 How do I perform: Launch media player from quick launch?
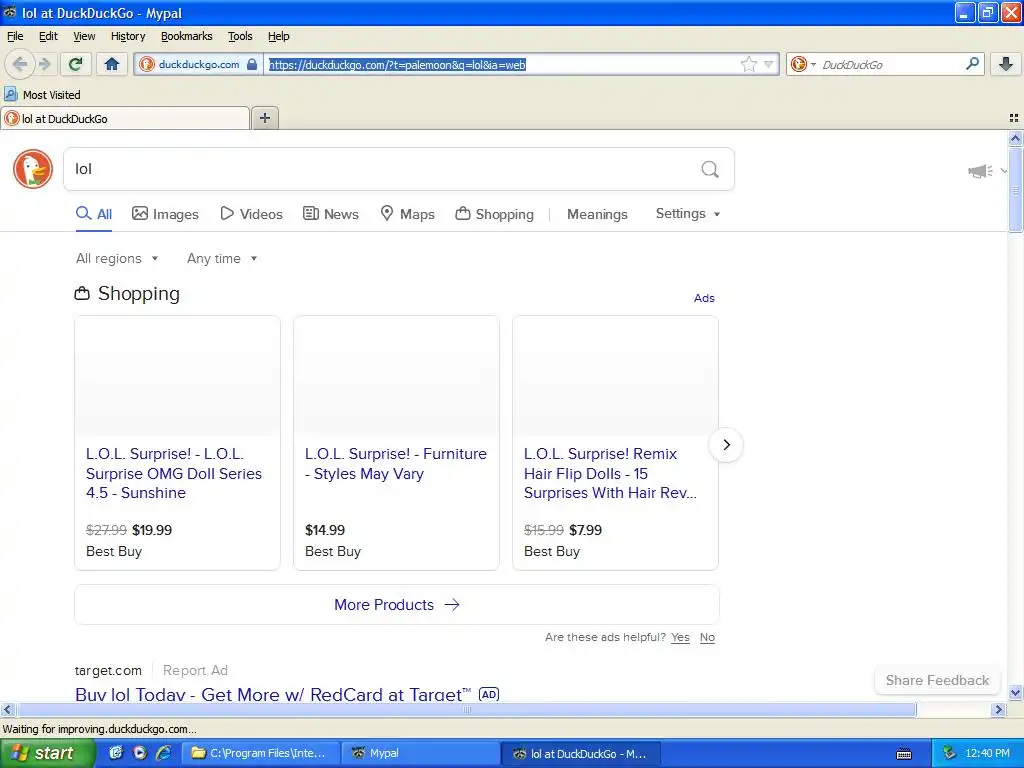click(x=140, y=753)
